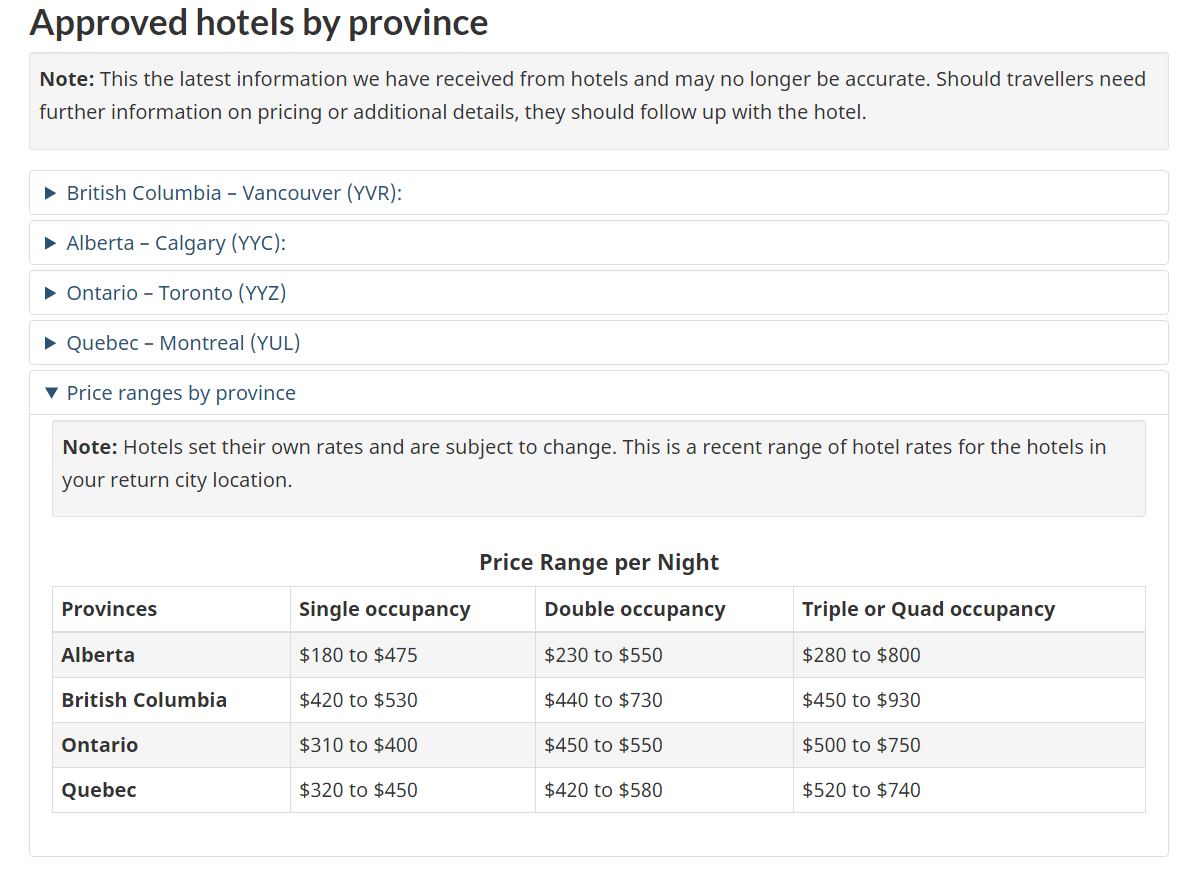Select the Single occupancy column header
1186x876 pixels.
(x=384, y=609)
